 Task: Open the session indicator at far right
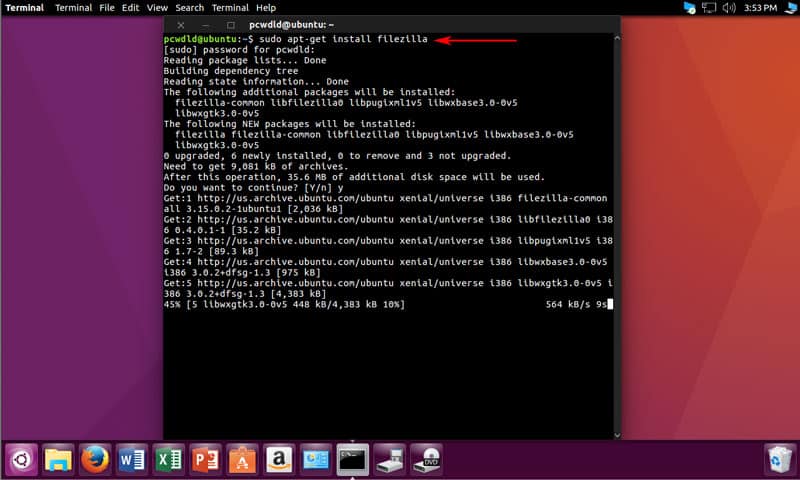[791, 8]
